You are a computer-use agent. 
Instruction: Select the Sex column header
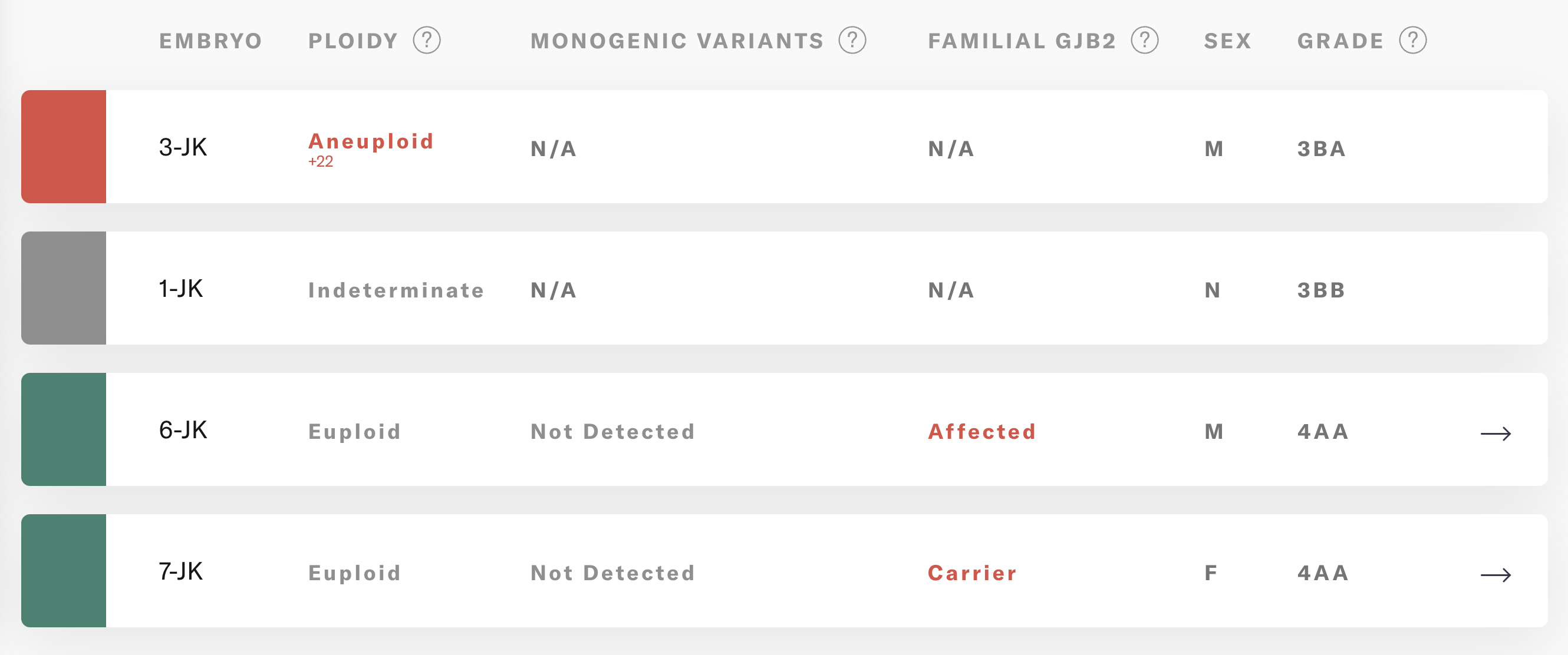tap(1227, 41)
